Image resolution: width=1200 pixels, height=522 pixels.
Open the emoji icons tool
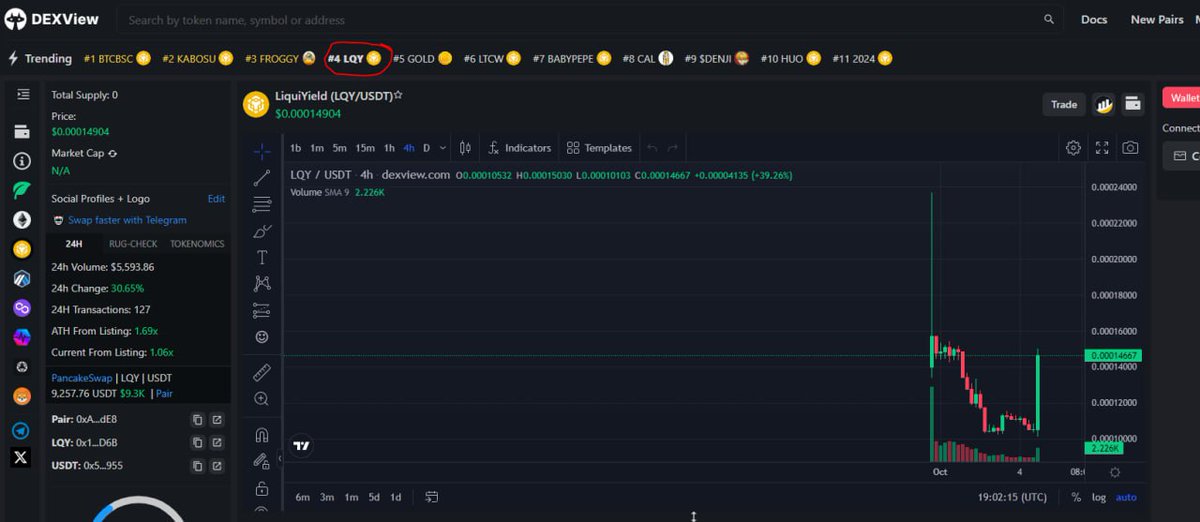click(x=262, y=337)
